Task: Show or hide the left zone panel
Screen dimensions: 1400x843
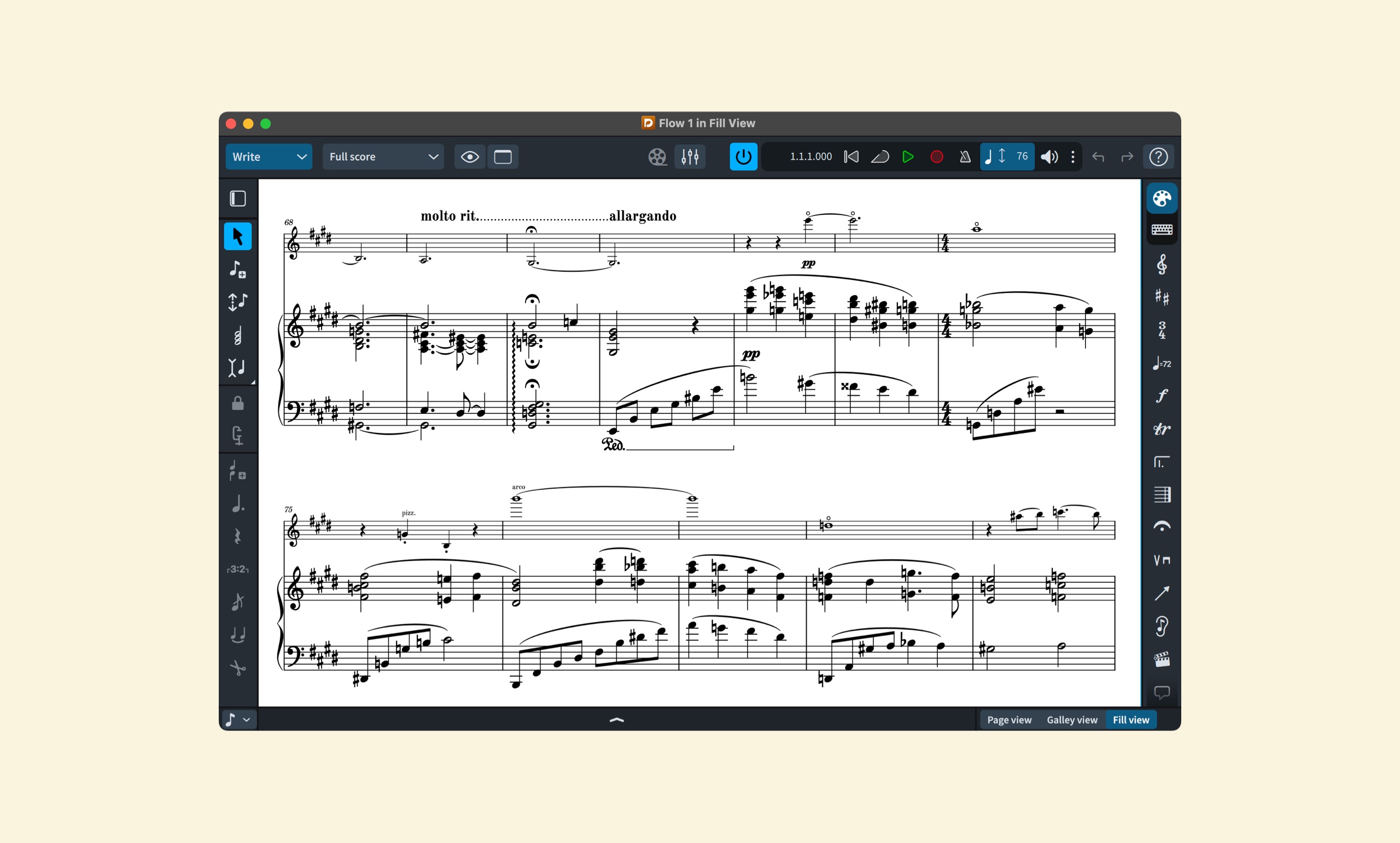Action: point(237,198)
